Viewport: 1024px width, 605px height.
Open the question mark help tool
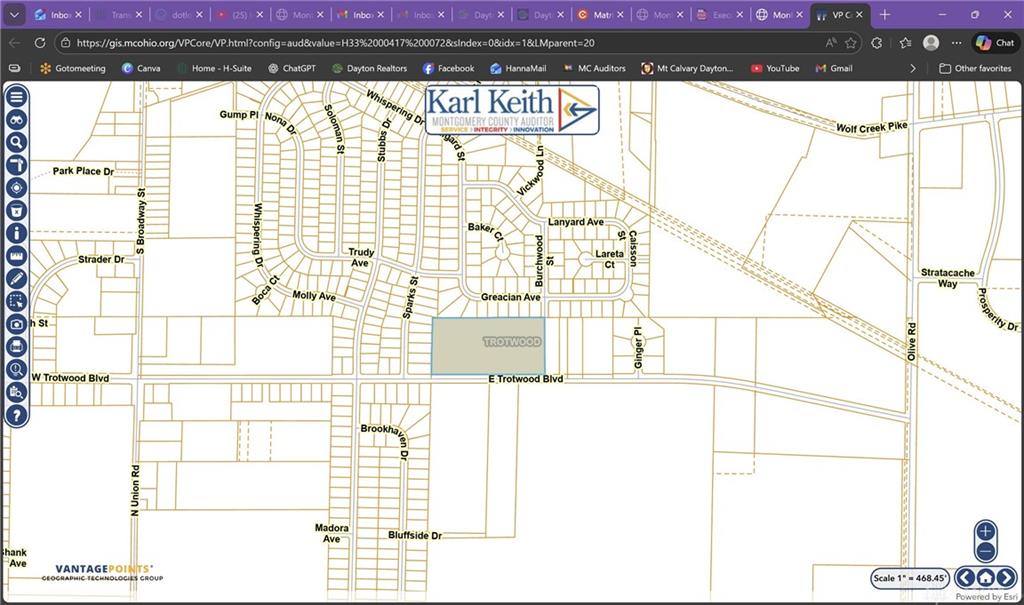coord(16,415)
